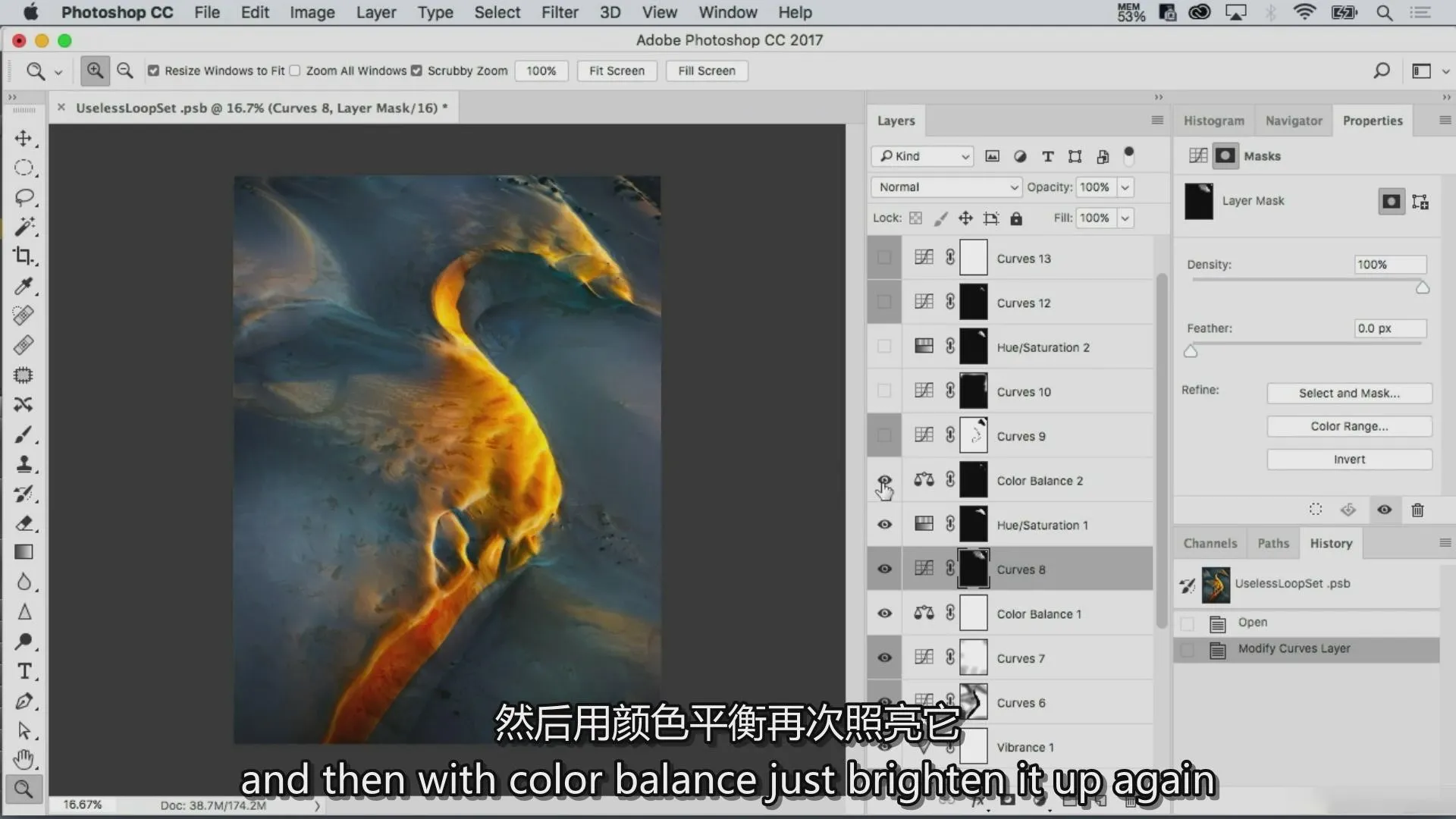The width and height of the screenshot is (1456, 819).
Task: Open the layer Kind filter dropdown
Action: point(922,156)
